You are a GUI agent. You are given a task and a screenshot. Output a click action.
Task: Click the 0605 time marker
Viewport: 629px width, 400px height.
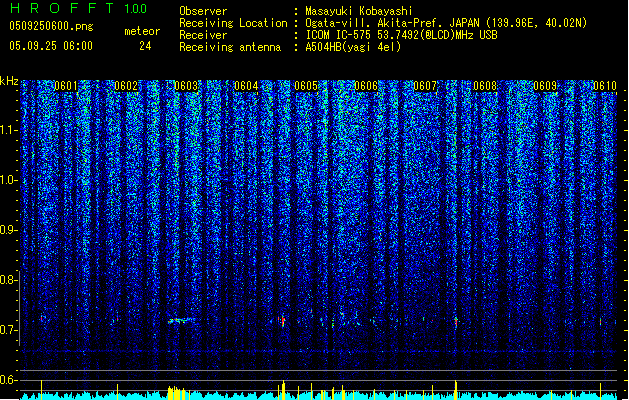point(306,86)
